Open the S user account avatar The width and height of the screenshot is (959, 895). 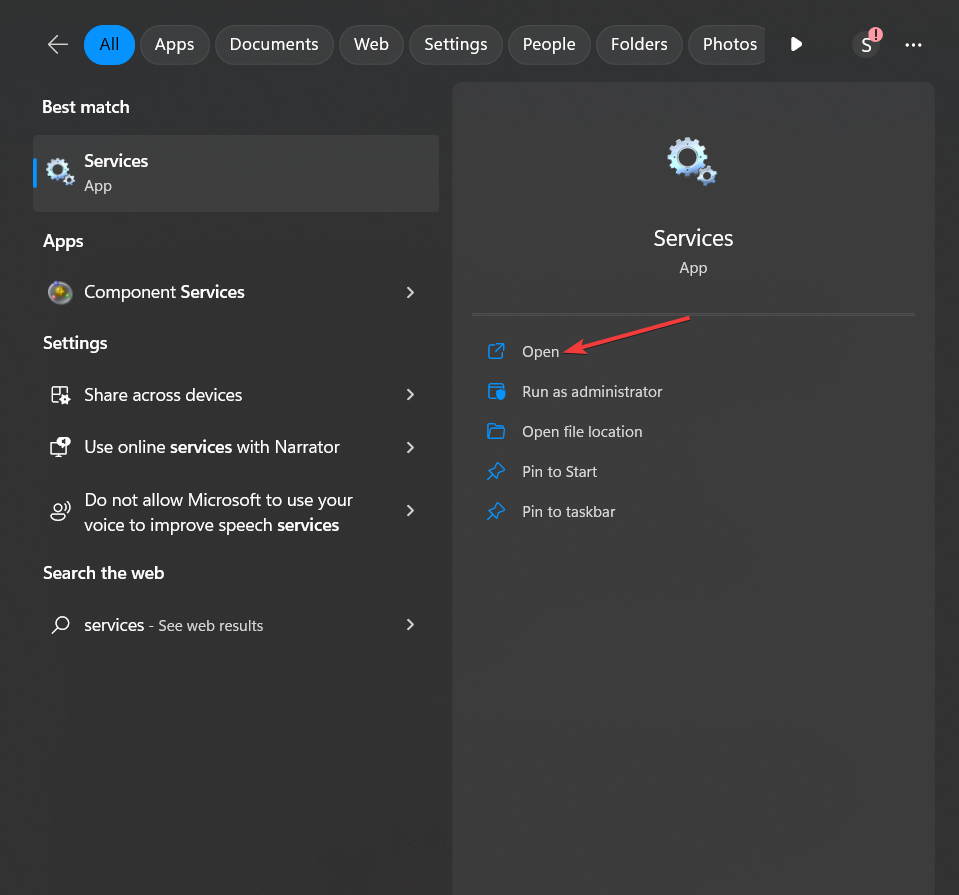click(x=867, y=45)
